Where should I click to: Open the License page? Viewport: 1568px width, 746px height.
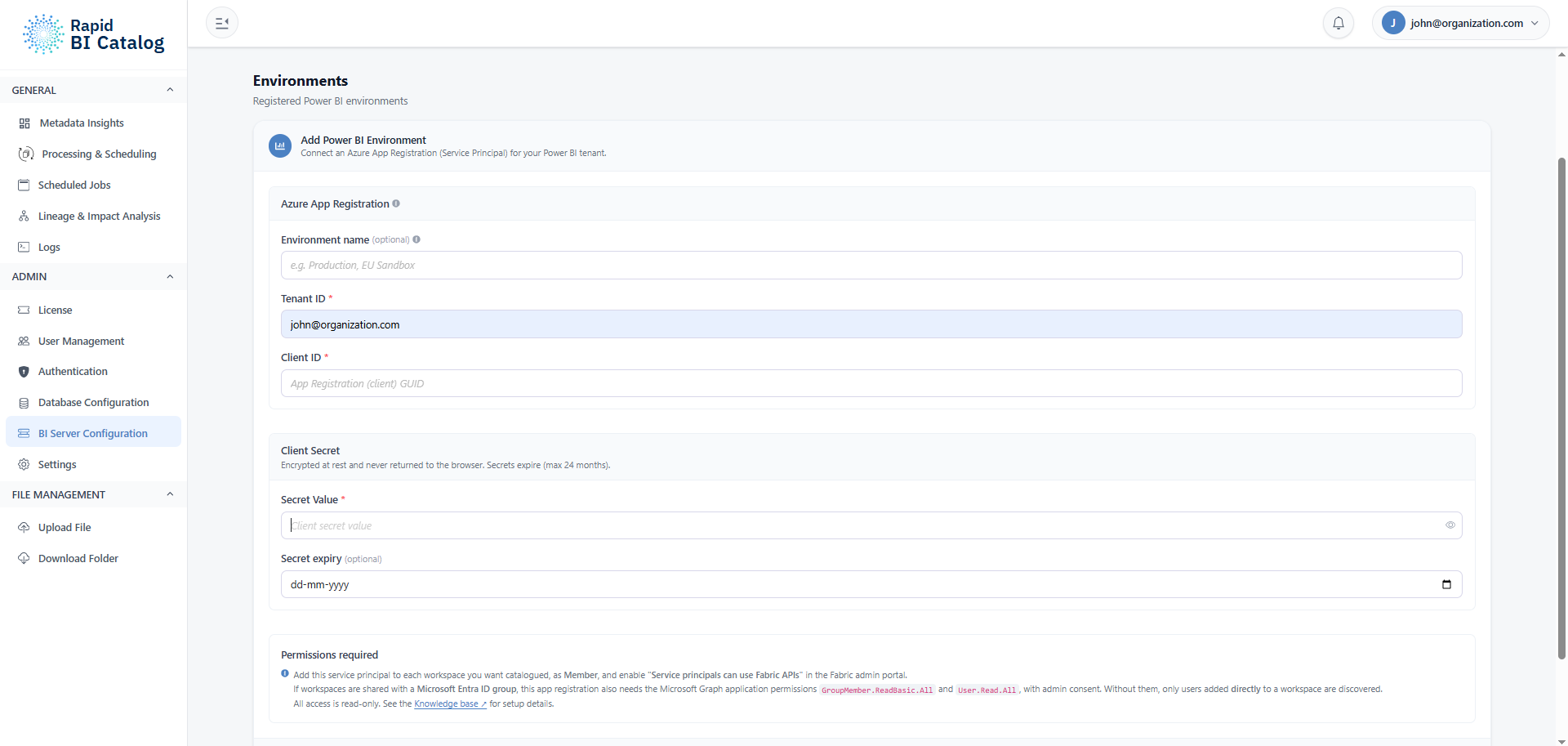pos(93,310)
